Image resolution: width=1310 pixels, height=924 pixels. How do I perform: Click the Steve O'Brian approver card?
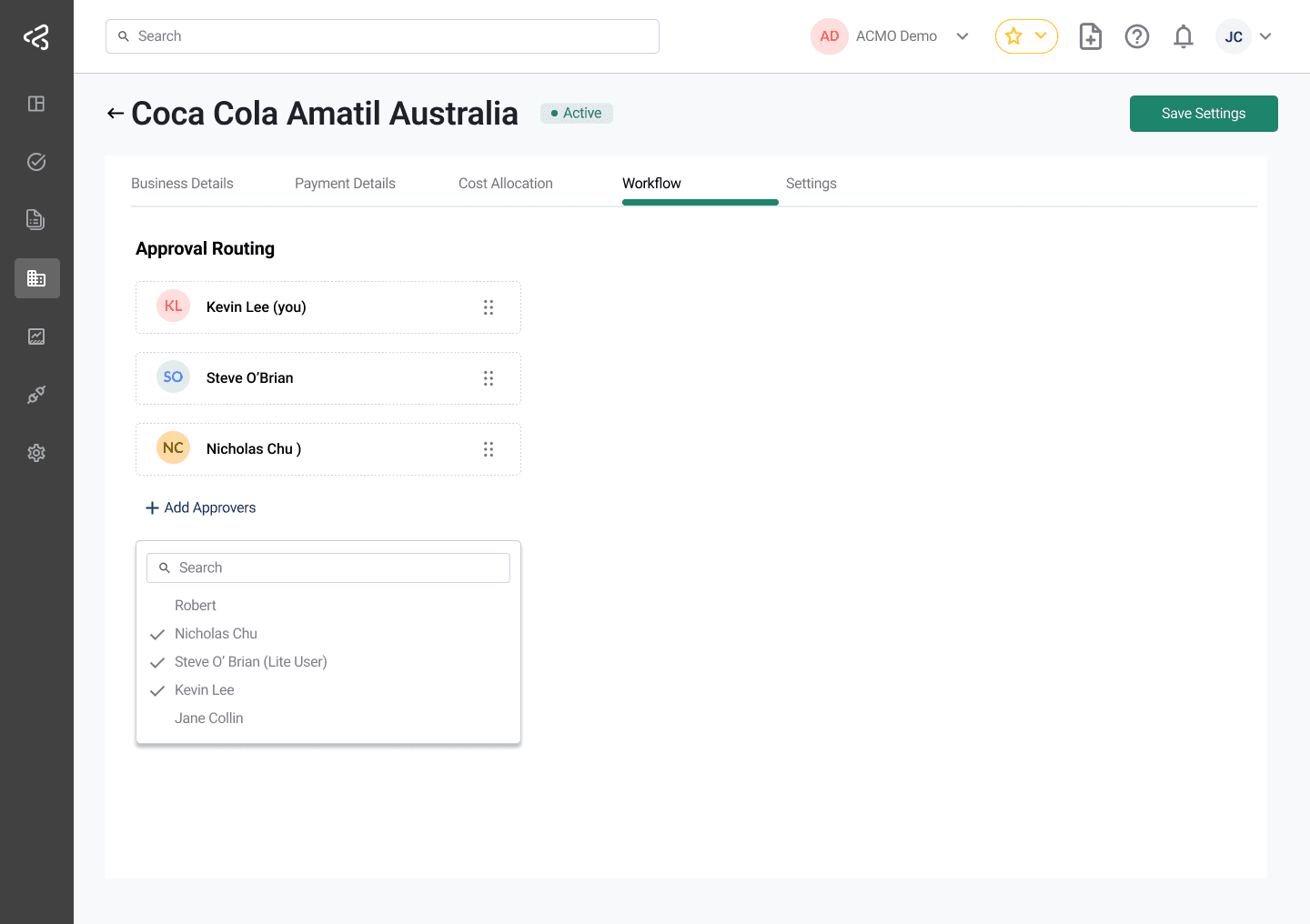(x=328, y=378)
